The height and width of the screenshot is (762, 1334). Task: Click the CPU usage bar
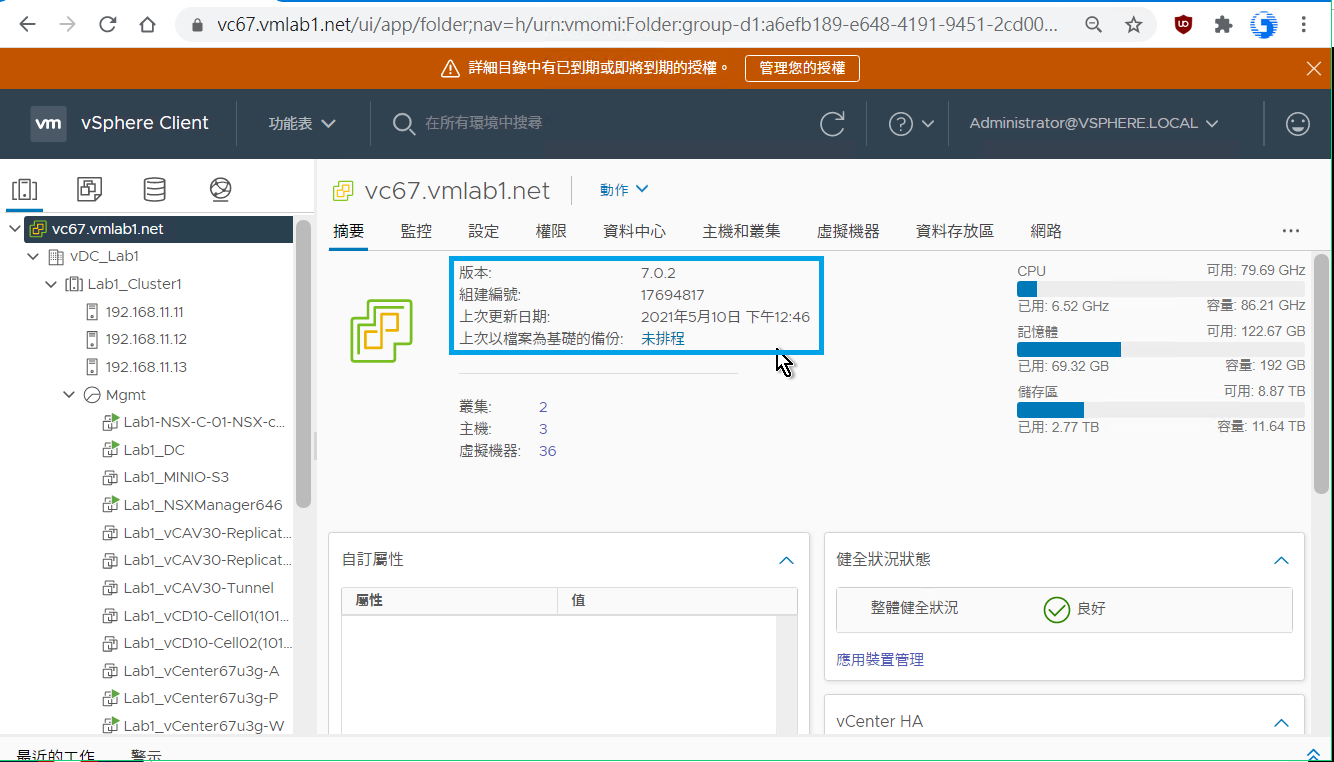click(x=1161, y=289)
